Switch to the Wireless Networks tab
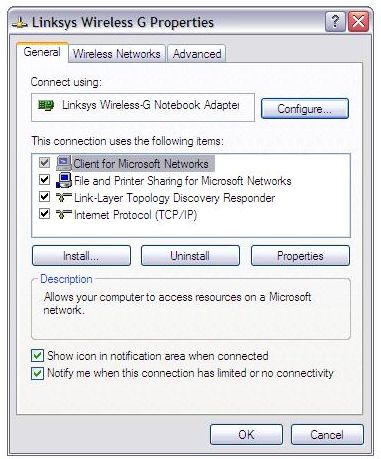Image resolution: width=381 pixels, height=459 pixels. (x=117, y=54)
